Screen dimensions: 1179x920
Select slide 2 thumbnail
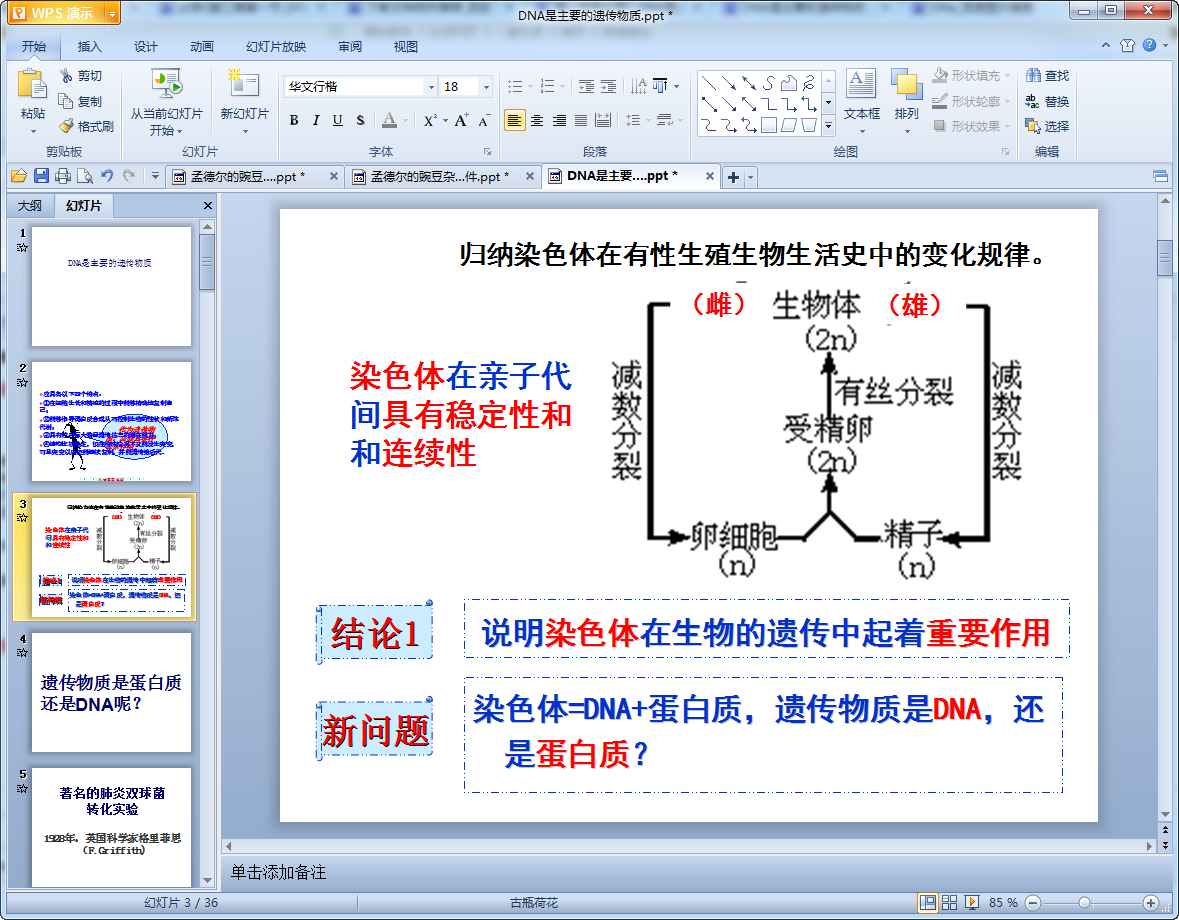(111, 422)
